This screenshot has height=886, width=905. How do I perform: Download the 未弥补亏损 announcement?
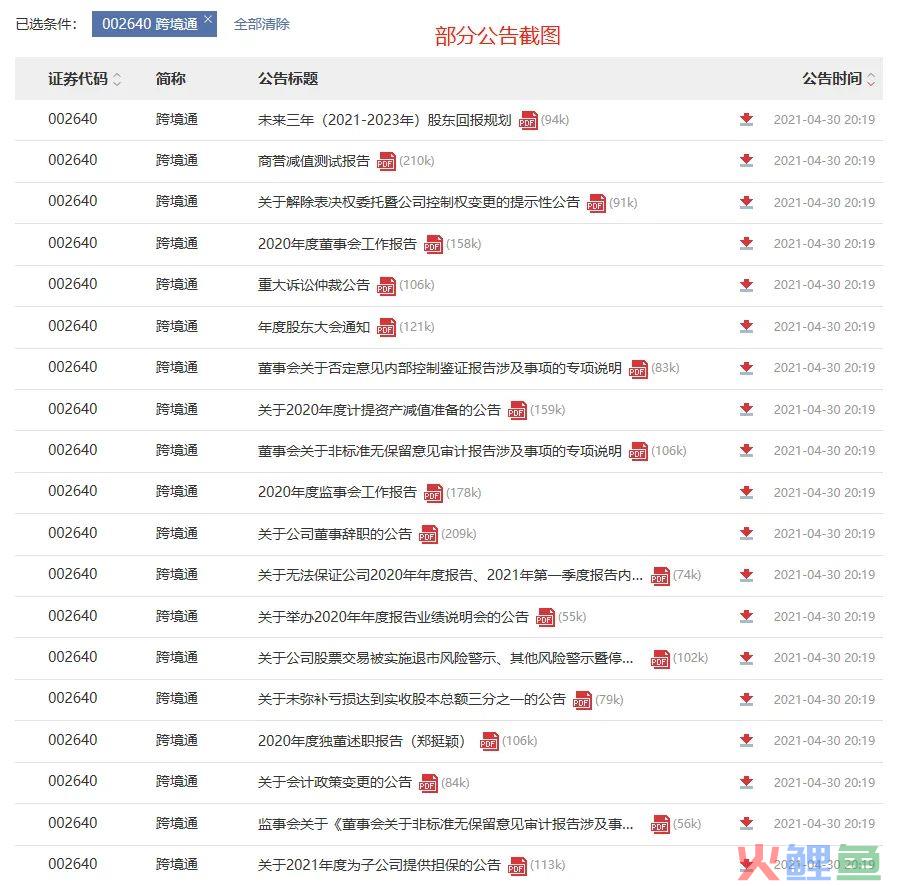(746, 699)
